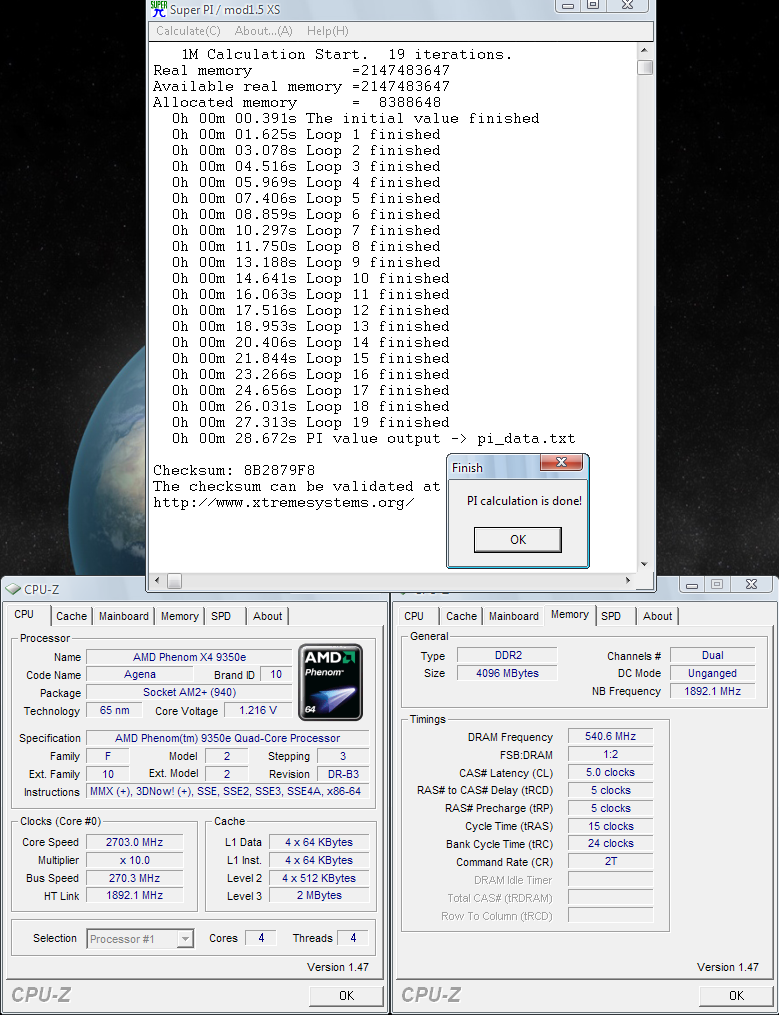779x1015 pixels.
Task: Click the AMD Phenom processor logo
Action: 330,682
